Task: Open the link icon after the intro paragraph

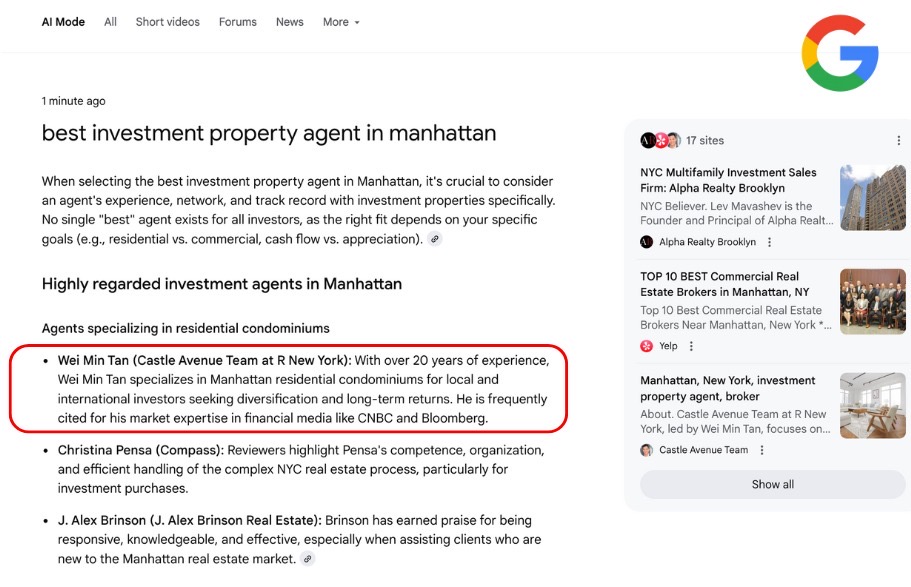Action: point(435,239)
